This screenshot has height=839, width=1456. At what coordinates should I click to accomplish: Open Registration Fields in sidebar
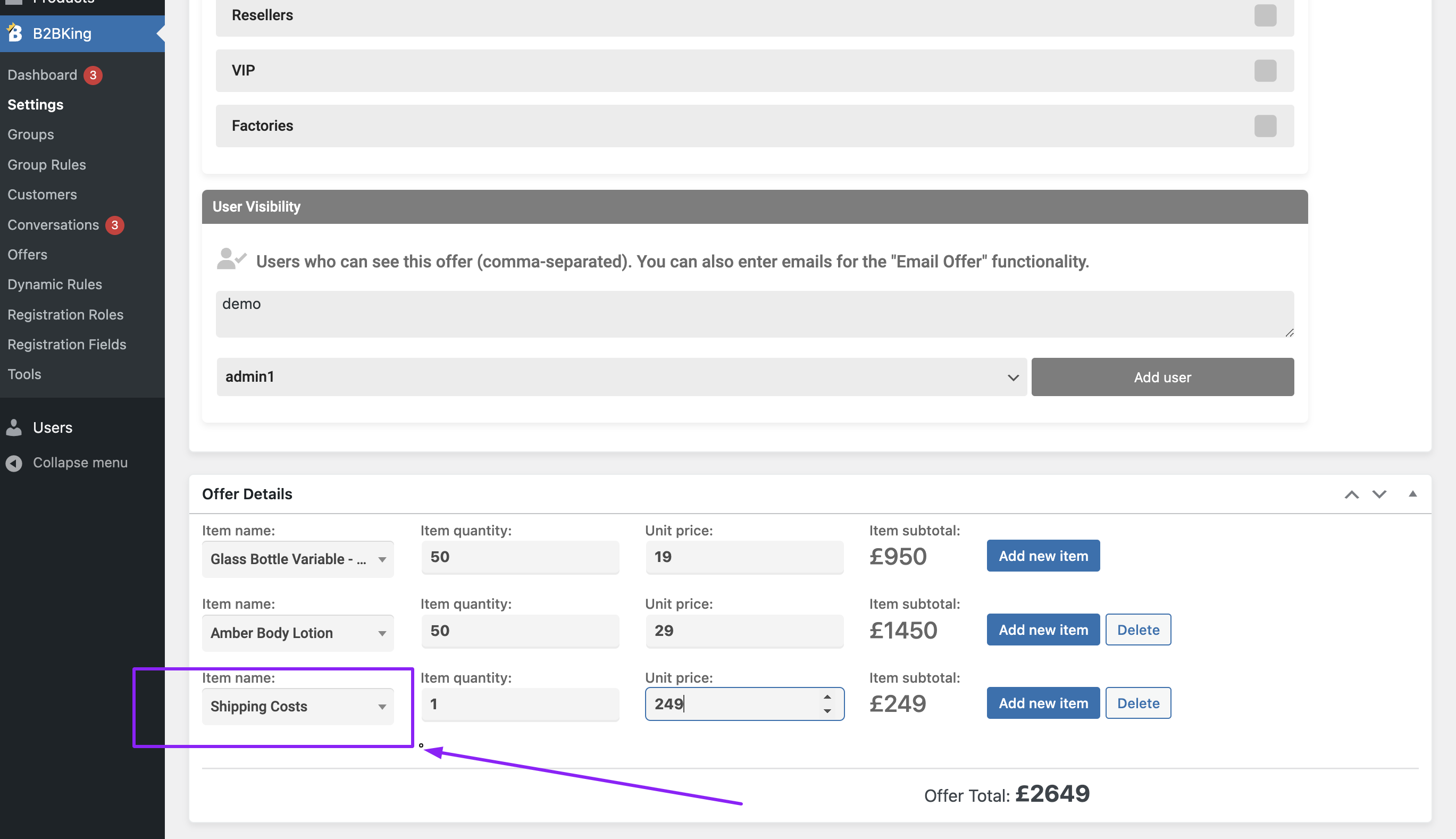click(67, 345)
